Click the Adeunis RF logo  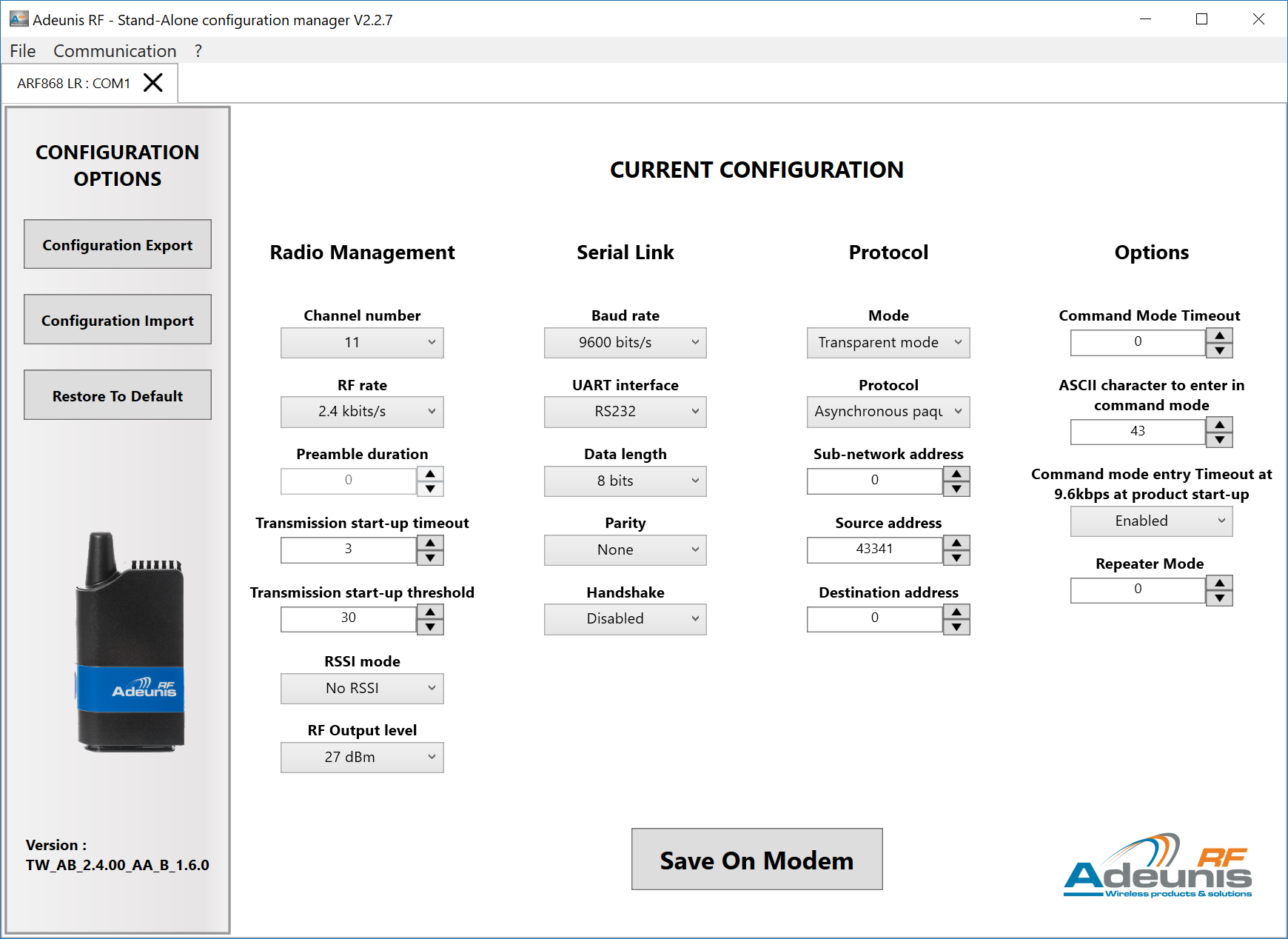click(x=1158, y=866)
